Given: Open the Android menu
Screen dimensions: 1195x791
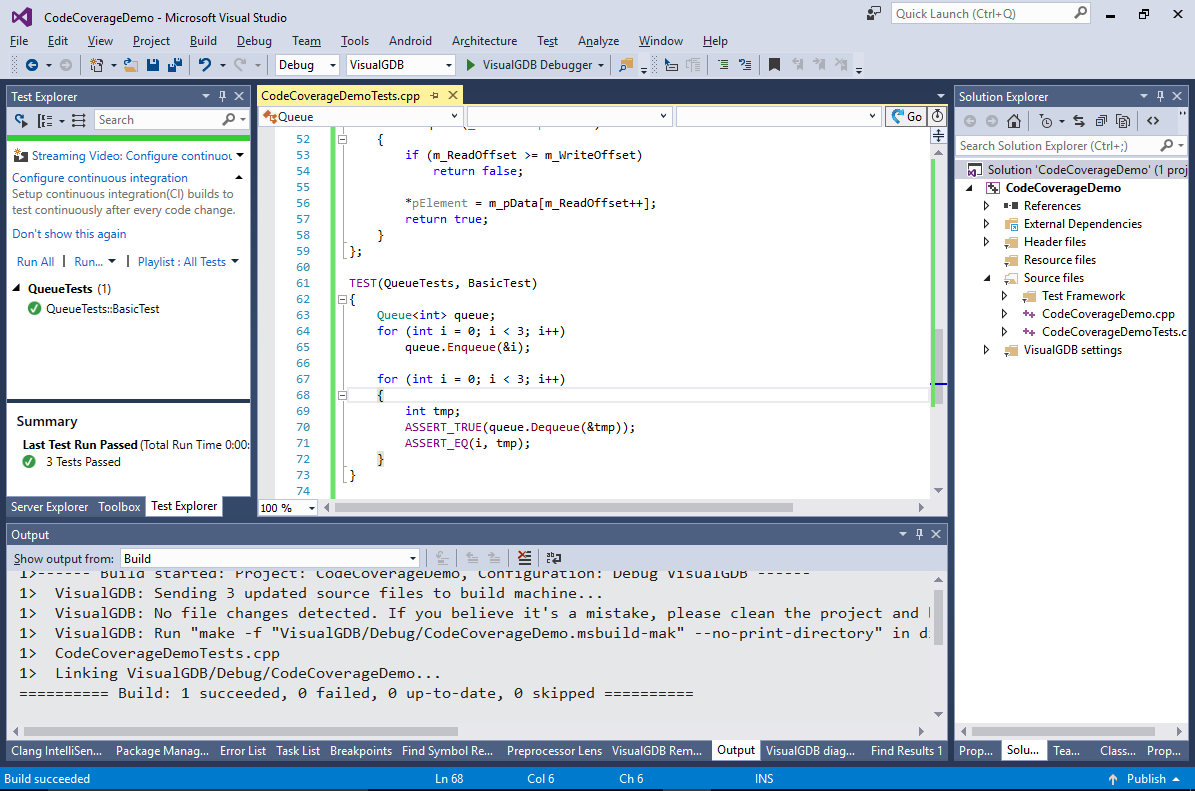Looking at the screenshot, I should click(410, 40).
